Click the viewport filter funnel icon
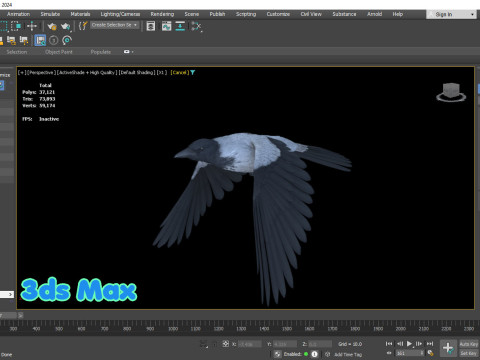Viewport: 480px width, 360px height. pos(193,72)
